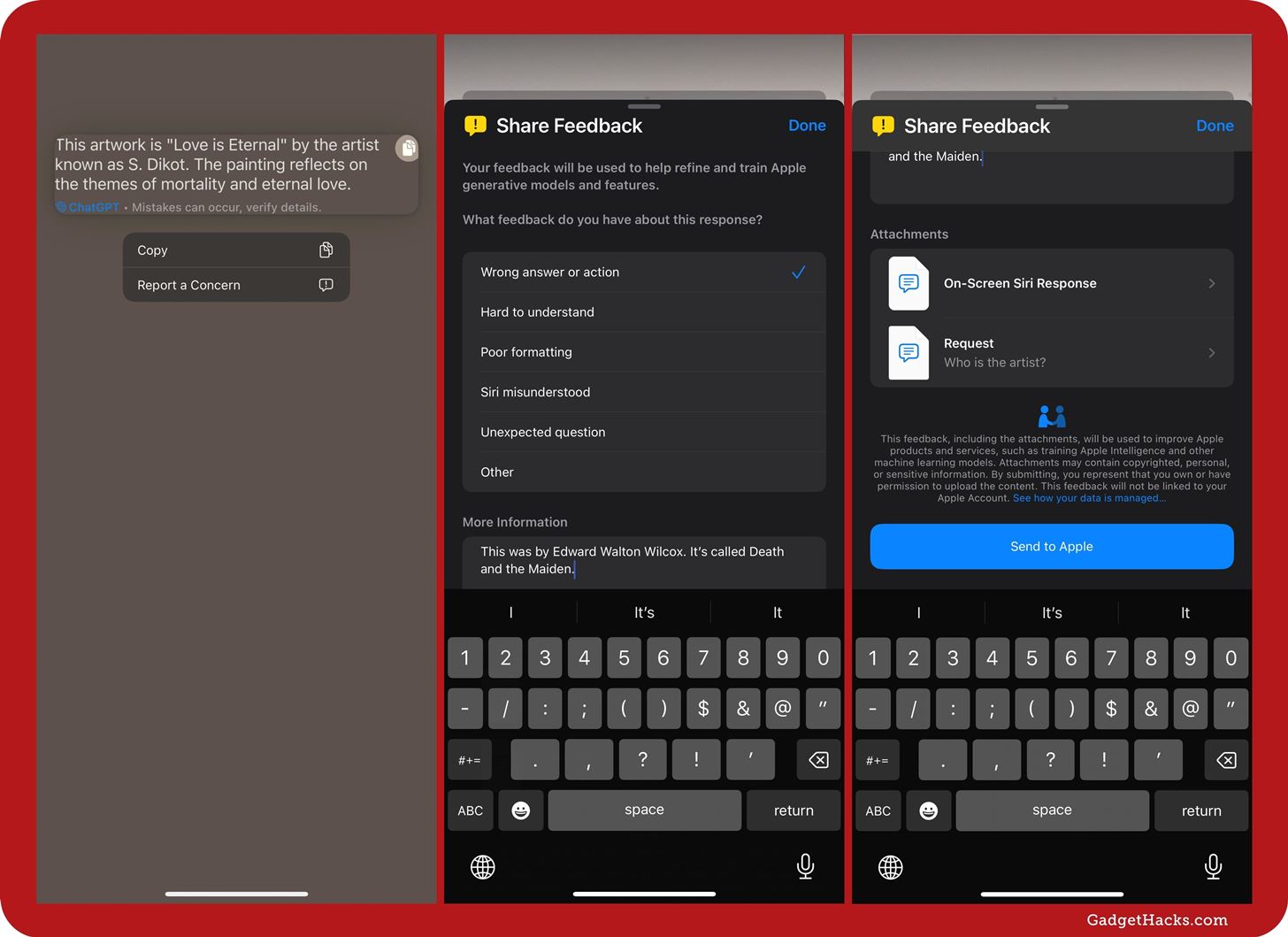Screen dimensions: 1288x937
Task: Start dictation with the microphone icon
Action: (x=804, y=866)
